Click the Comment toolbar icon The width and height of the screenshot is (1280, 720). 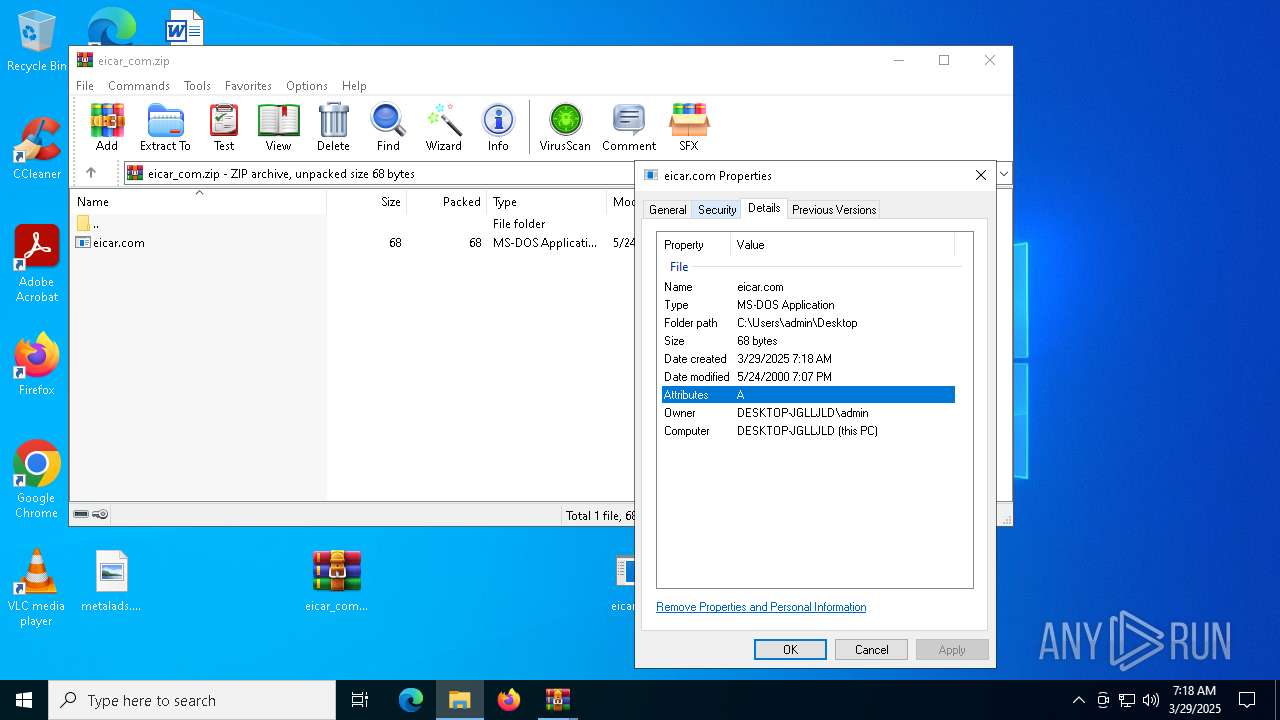pyautogui.click(x=629, y=127)
